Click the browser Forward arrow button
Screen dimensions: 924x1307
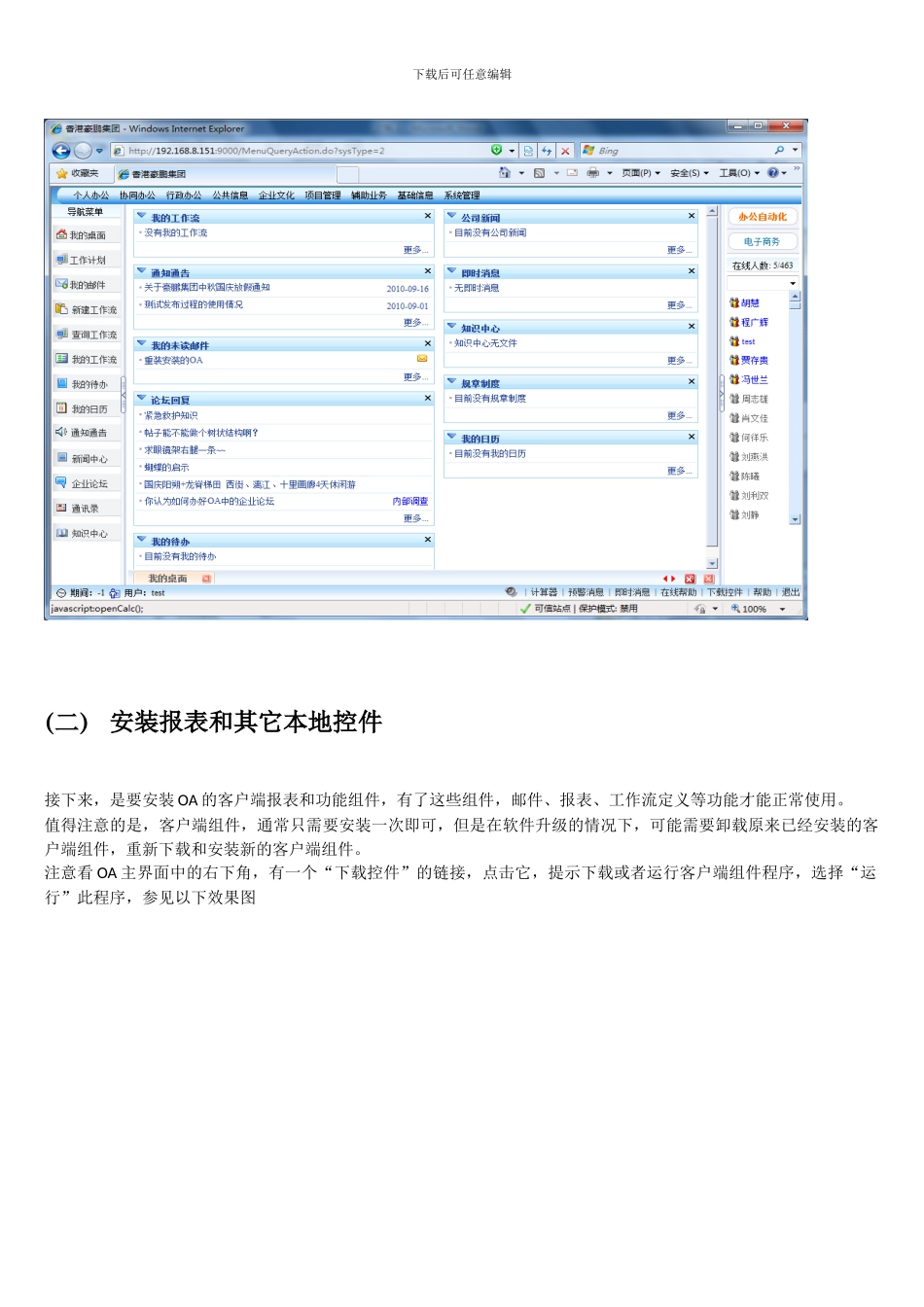83,151
